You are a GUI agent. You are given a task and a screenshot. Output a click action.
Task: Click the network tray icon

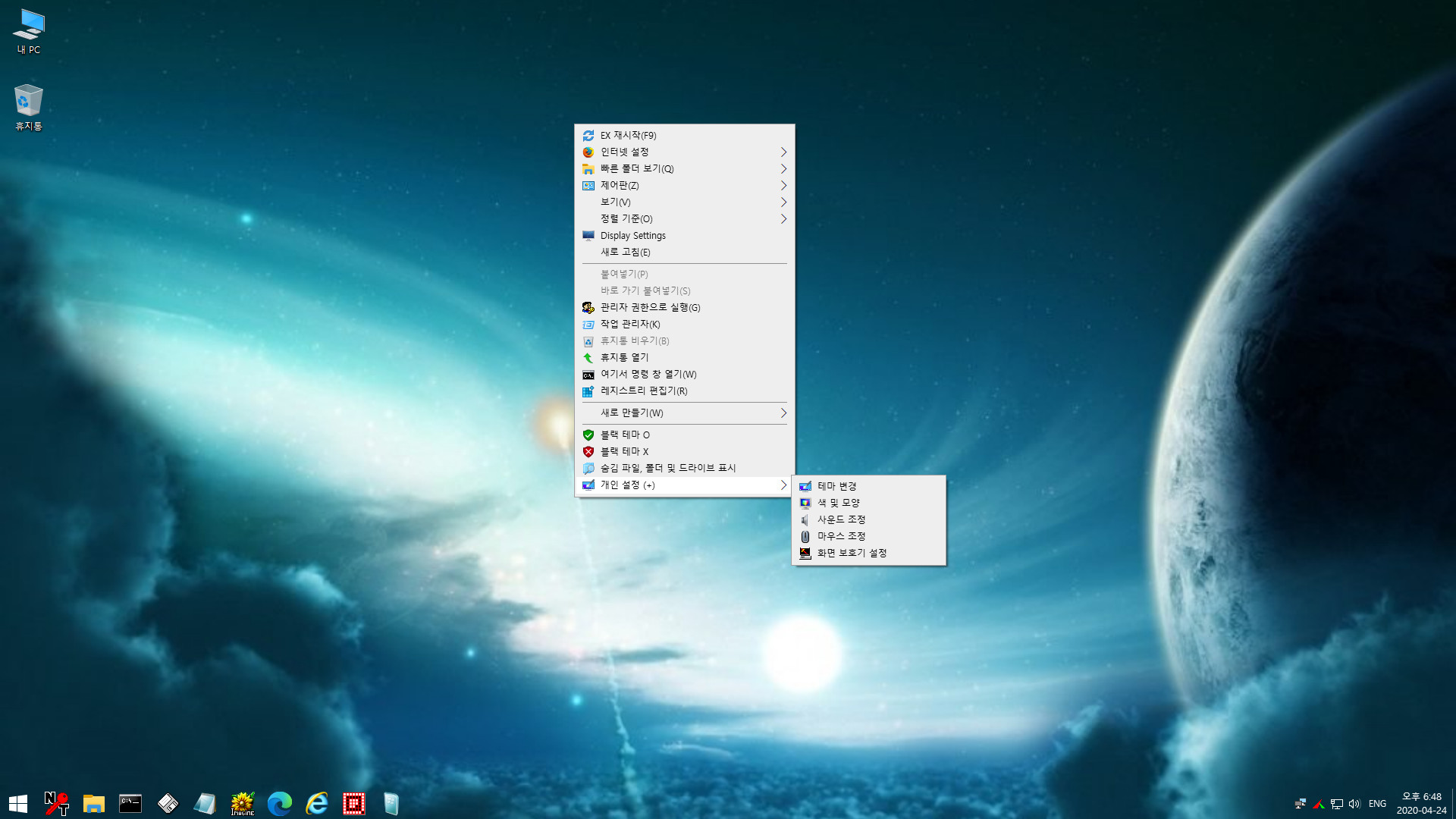[x=1336, y=804]
